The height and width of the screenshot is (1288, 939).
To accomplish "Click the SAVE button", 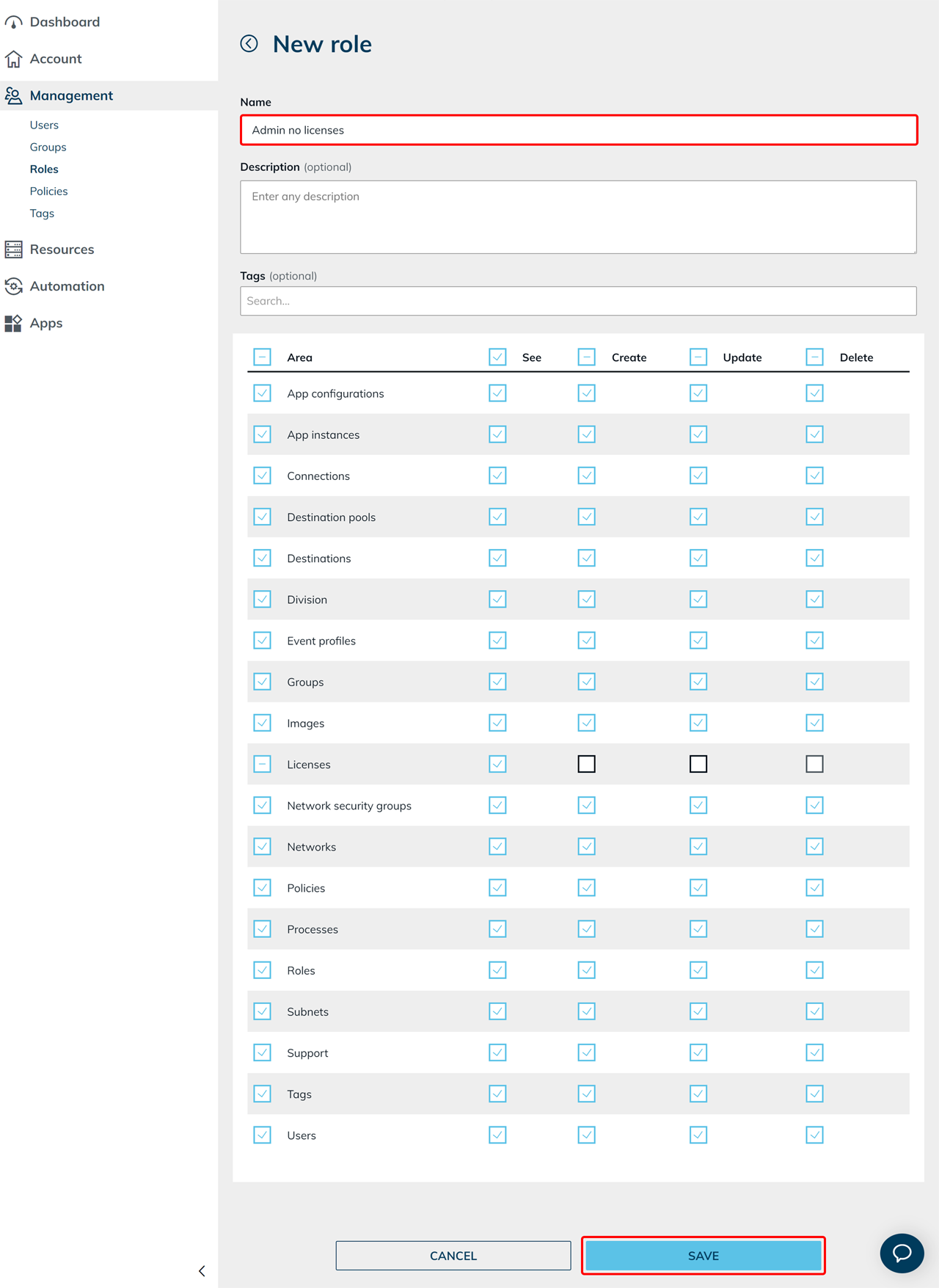I will coord(703,1256).
